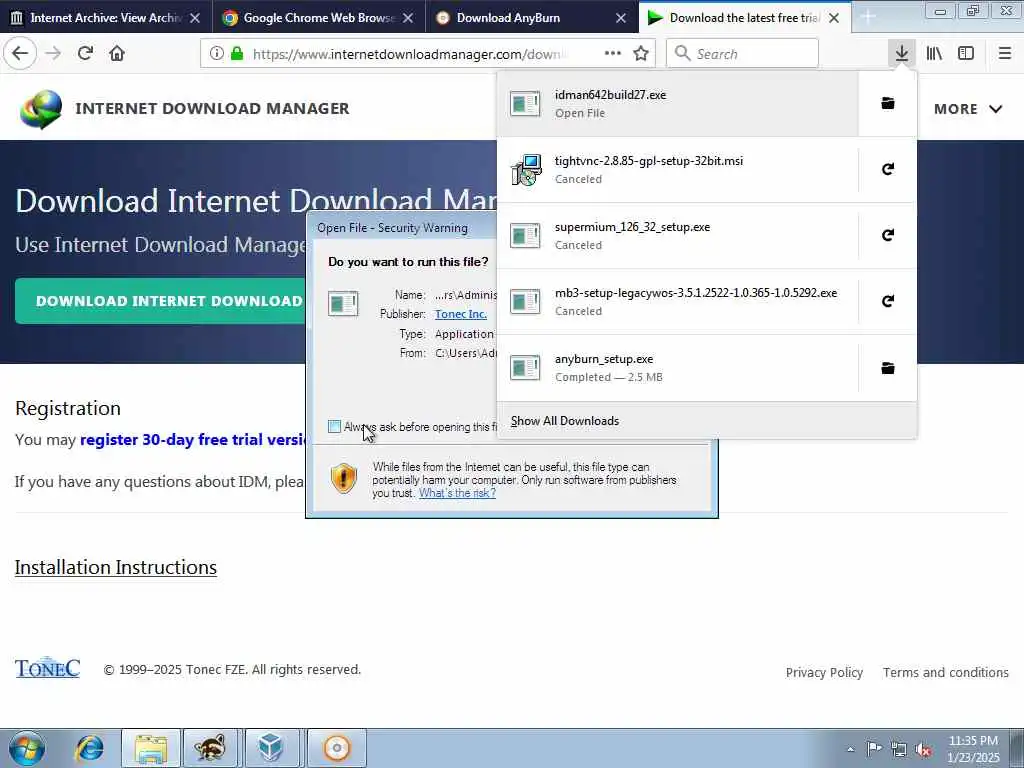Close the Download AnyBurn tab
Viewport: 1024px width, 768px height.
tap(621, 18)
